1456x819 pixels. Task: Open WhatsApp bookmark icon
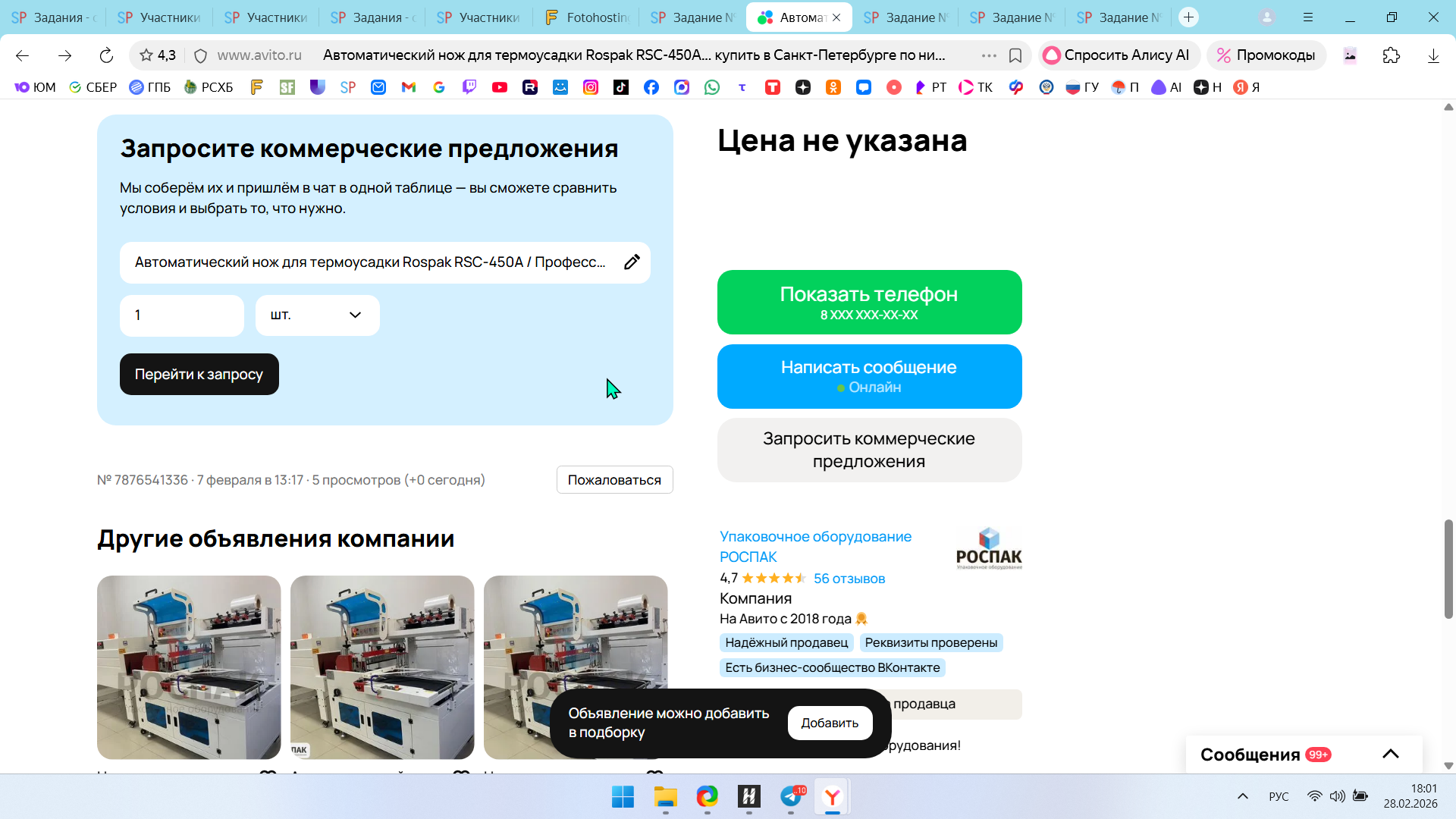pyautogui.click(x=711, y=87)
